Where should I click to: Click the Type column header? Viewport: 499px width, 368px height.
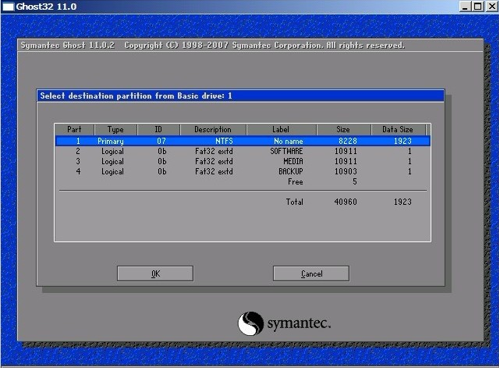tap(115, 129)
